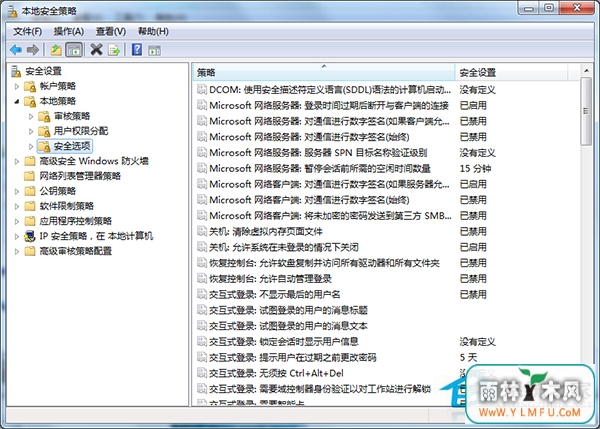Click the 5 天 setting value
The height and width of the screenshot is (429, 600).
point(468,357)
